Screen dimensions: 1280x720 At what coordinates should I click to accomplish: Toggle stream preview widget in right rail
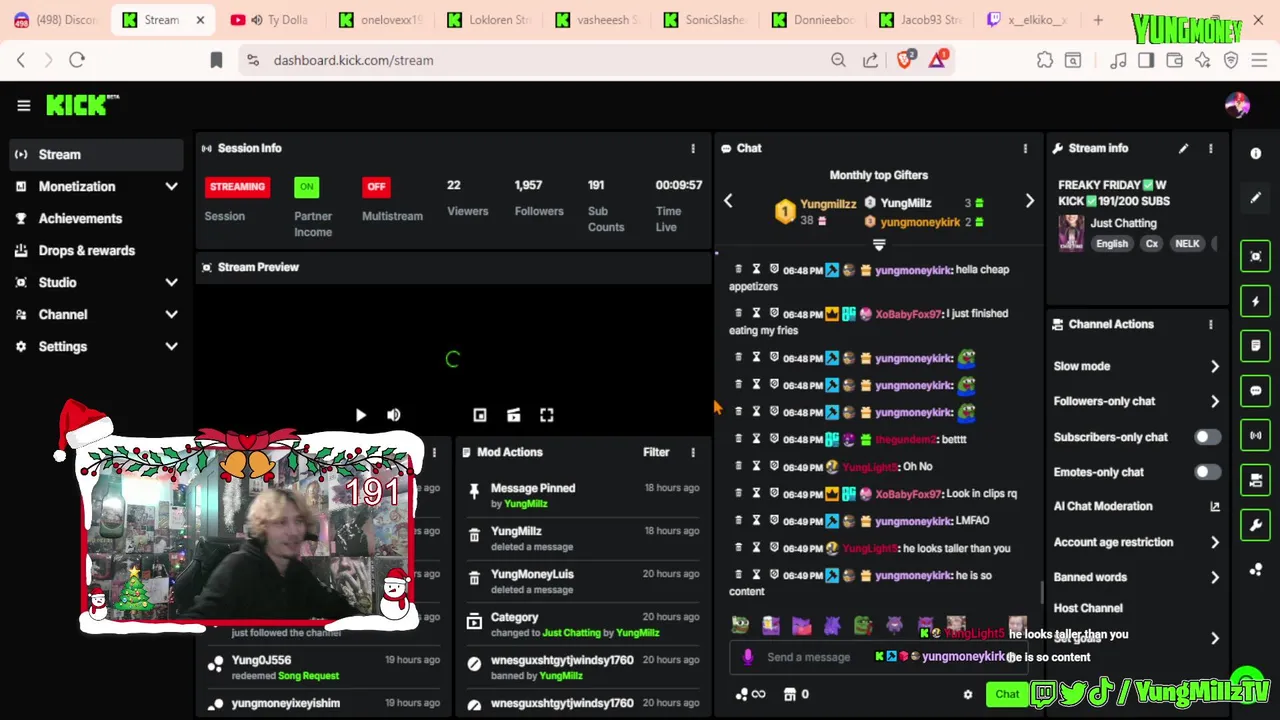[1256, 256]
